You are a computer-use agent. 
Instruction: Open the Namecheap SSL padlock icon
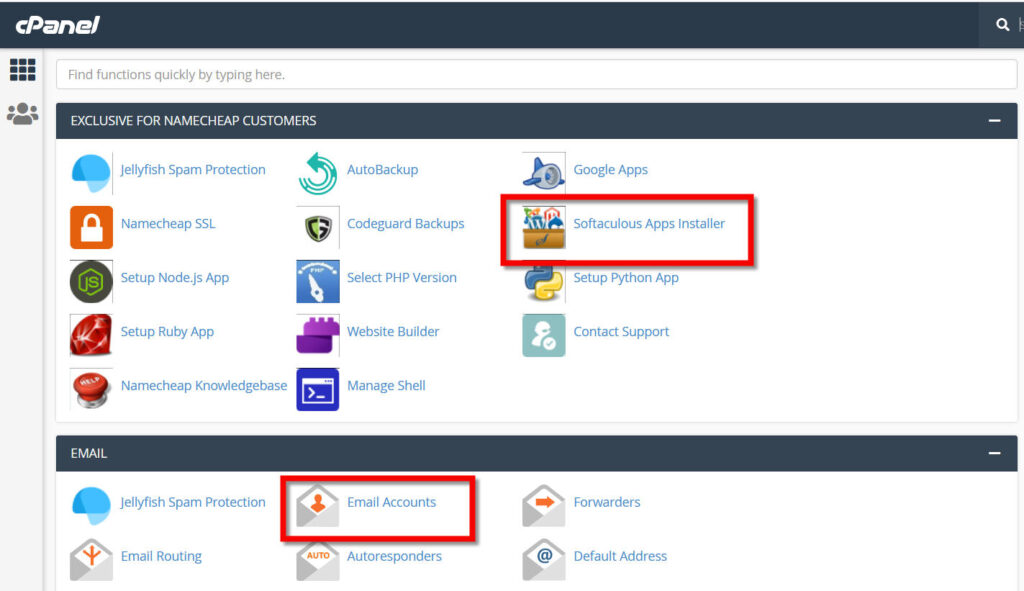(x=91, y=227)
